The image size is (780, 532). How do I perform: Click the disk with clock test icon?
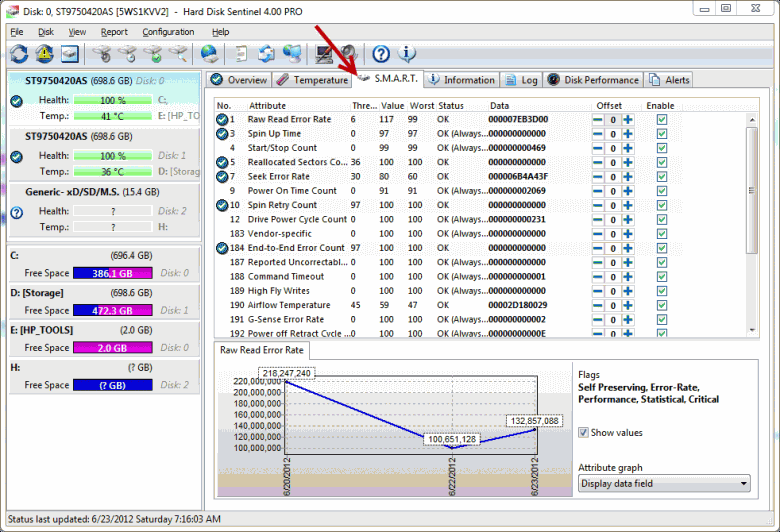128,53
